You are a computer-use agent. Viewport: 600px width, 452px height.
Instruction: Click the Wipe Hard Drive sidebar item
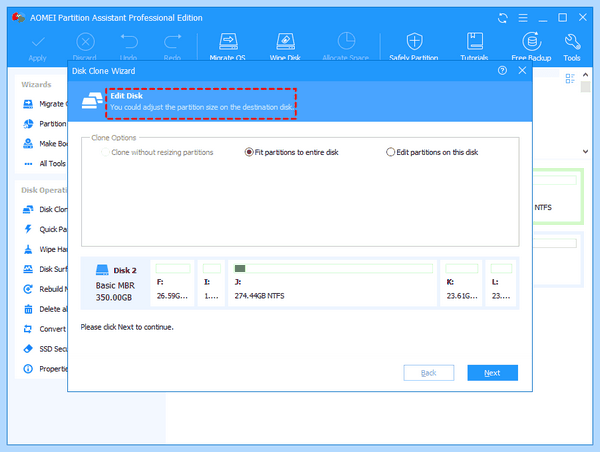pyautogui.click(x=45, y=250)
